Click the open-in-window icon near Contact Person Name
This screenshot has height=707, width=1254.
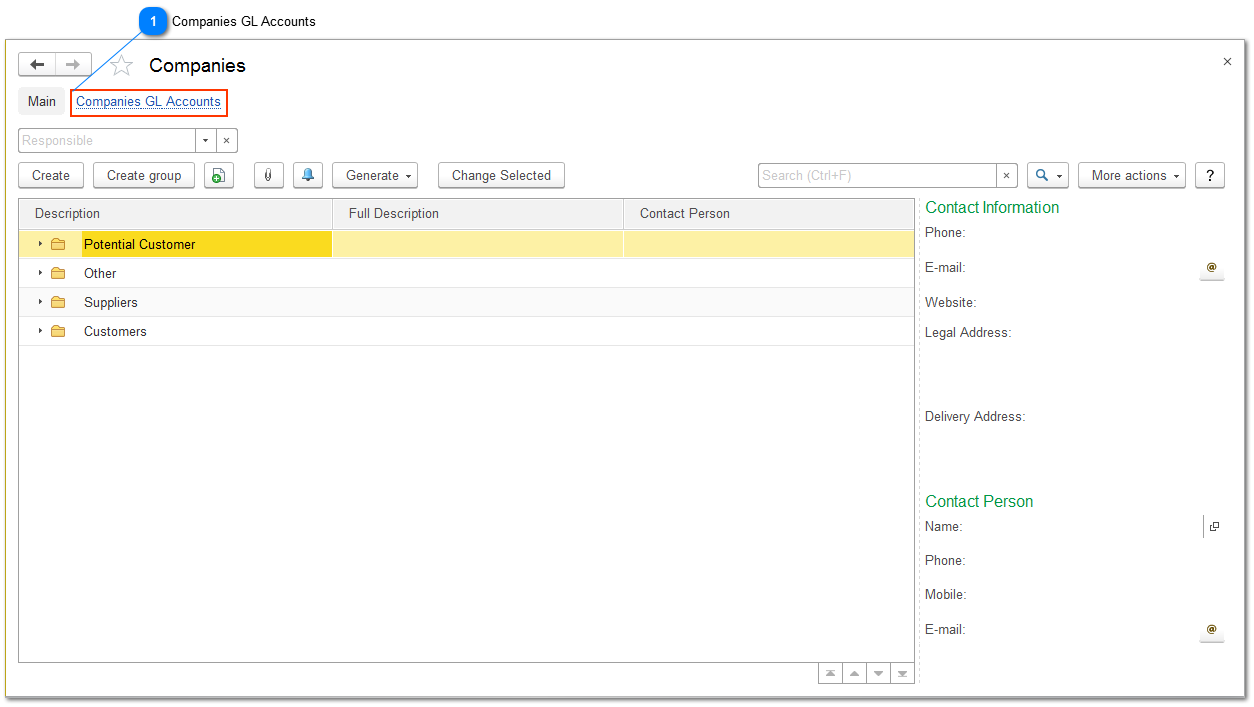click(1214, 526)
